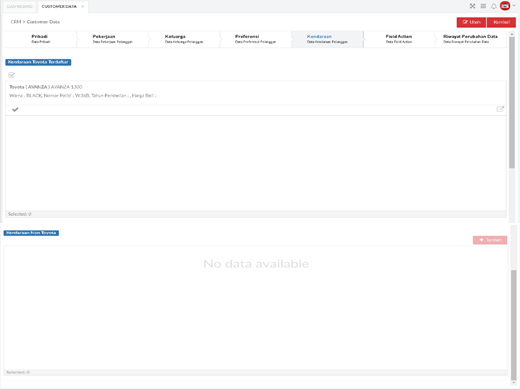Open the Pribadi step tab
Viewport: 520px width, 389px height.
point(40,39)
